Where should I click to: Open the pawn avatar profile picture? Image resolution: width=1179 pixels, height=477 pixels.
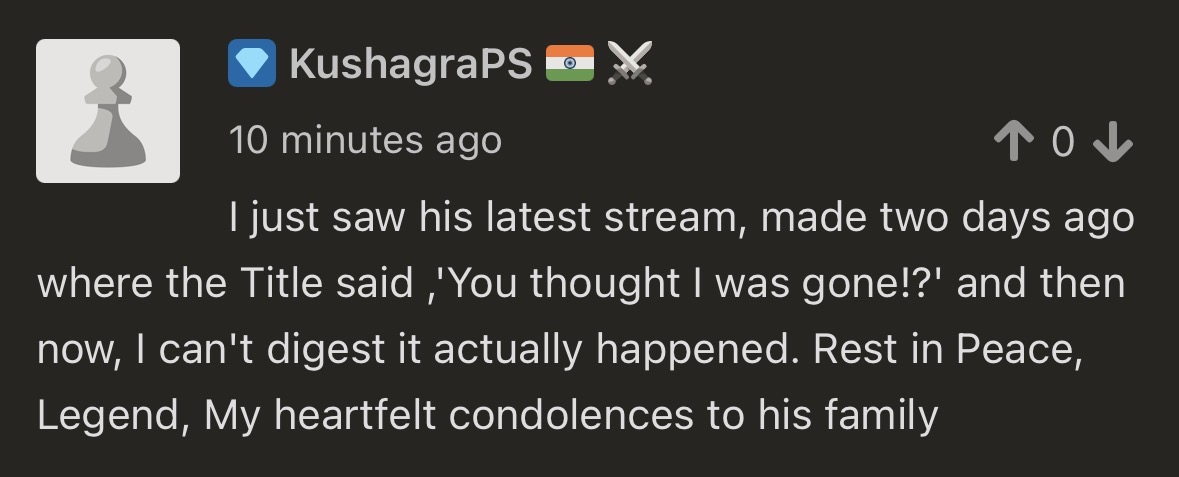tap(108, 111)
